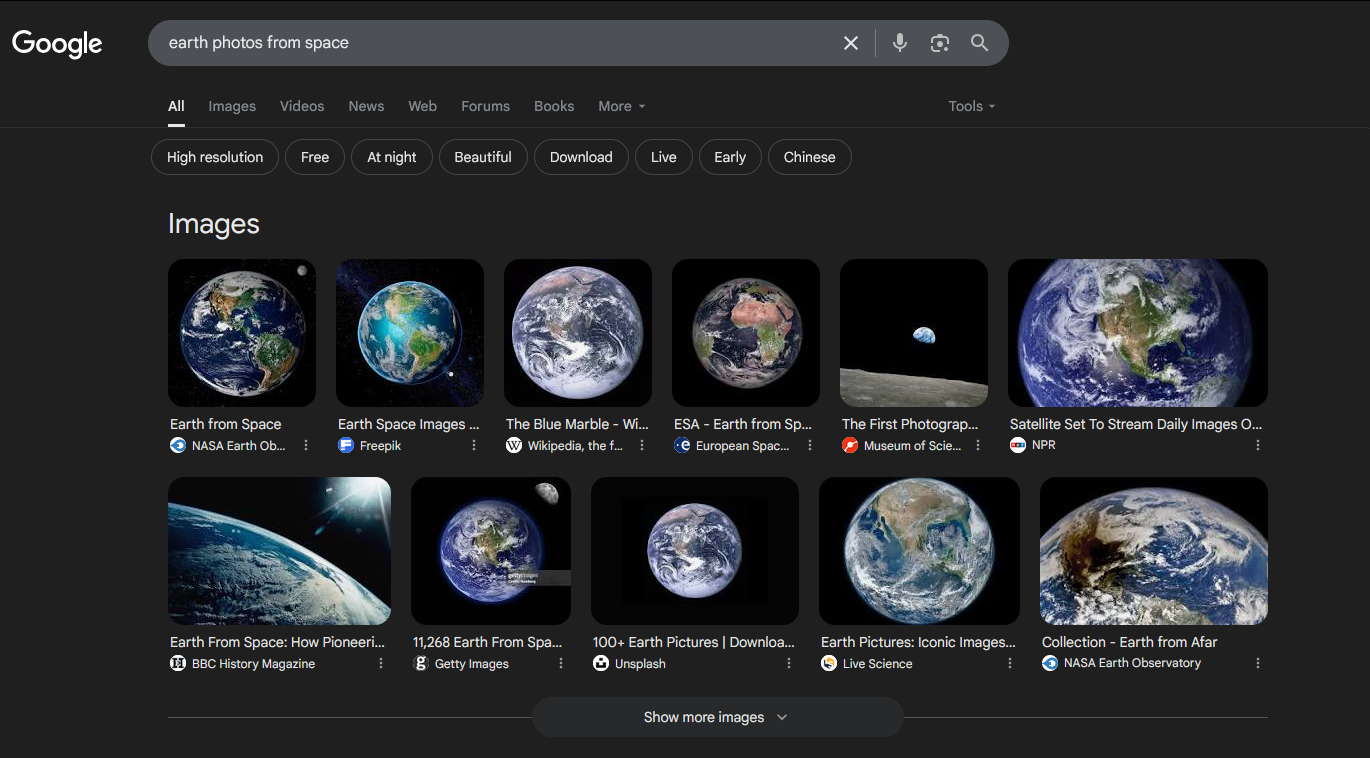Open the Tools dropdown
The width and height of the screenshot is (1370, 758).
coord(972,106)
